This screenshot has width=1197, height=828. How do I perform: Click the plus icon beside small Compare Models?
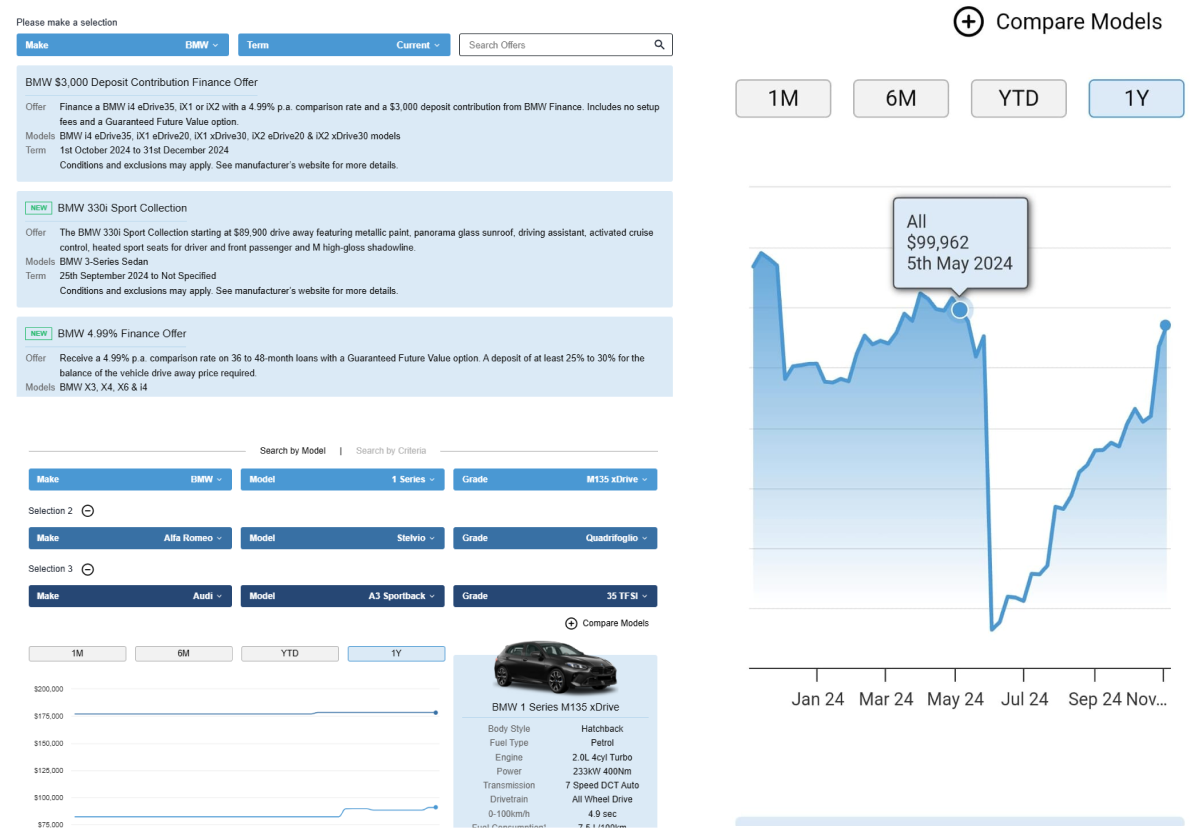571,623
